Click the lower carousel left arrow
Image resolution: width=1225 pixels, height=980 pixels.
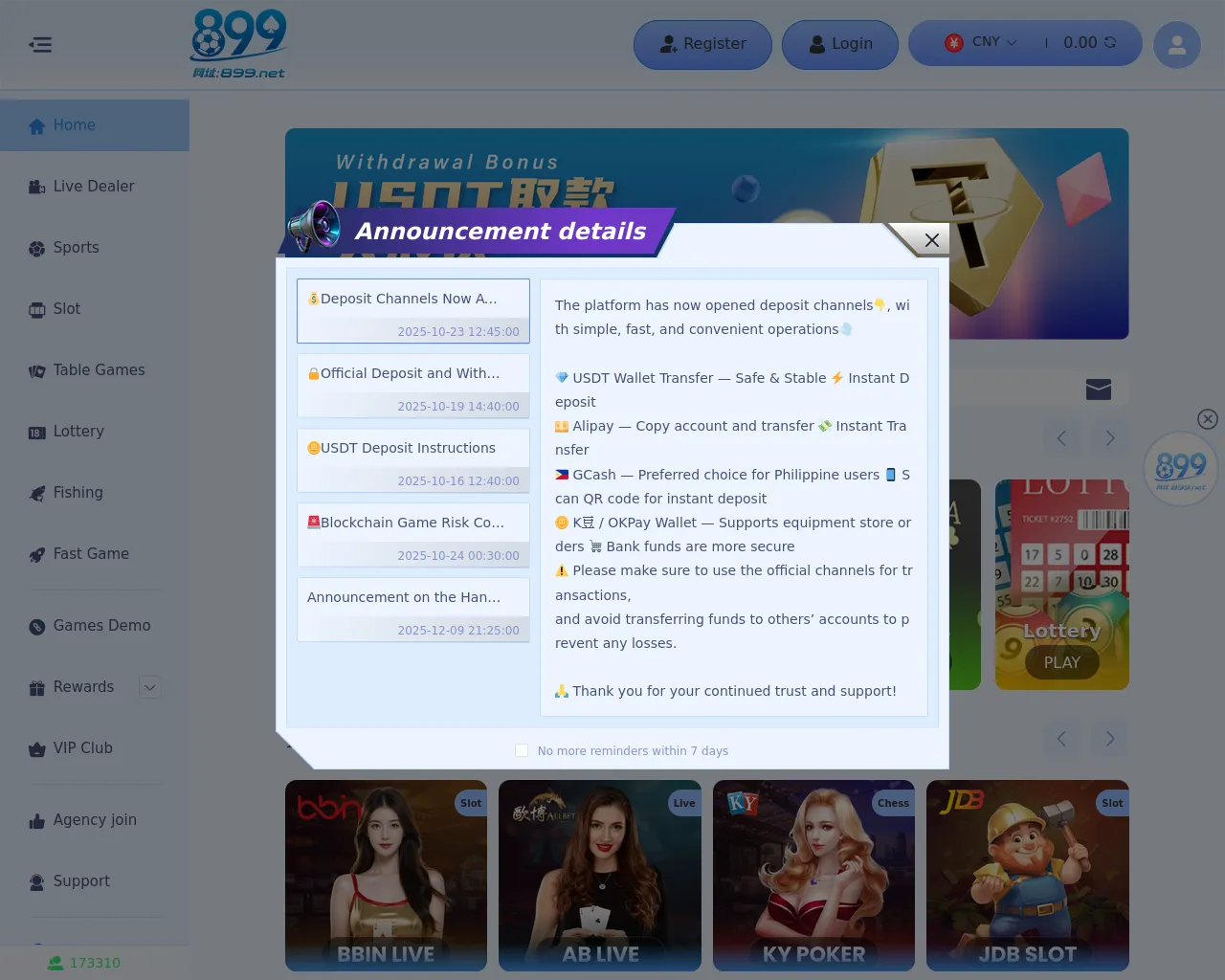tap(1061, 739)
